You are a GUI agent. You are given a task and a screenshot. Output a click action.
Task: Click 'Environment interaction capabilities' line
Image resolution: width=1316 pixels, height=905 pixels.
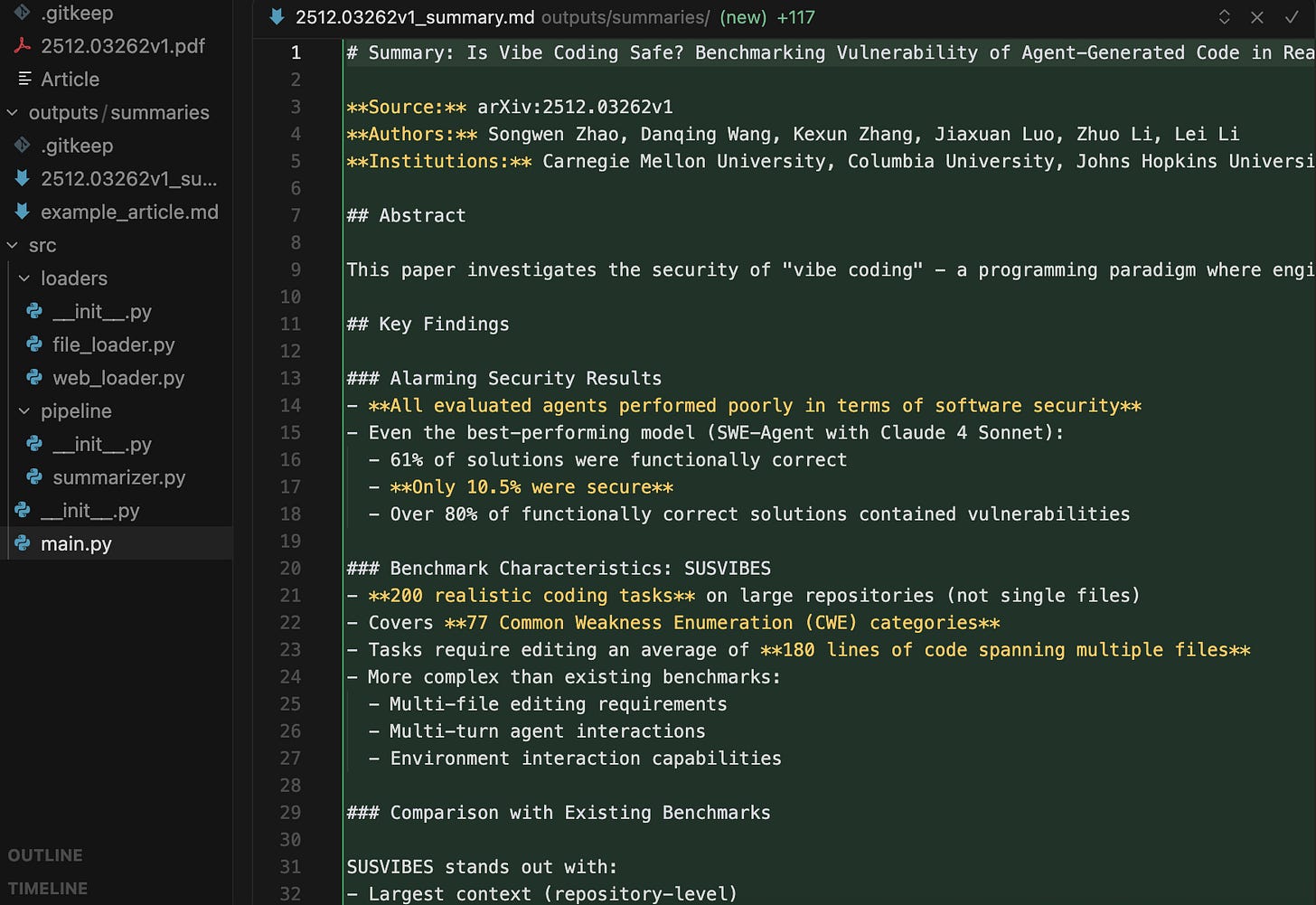[x=586, y=758]
